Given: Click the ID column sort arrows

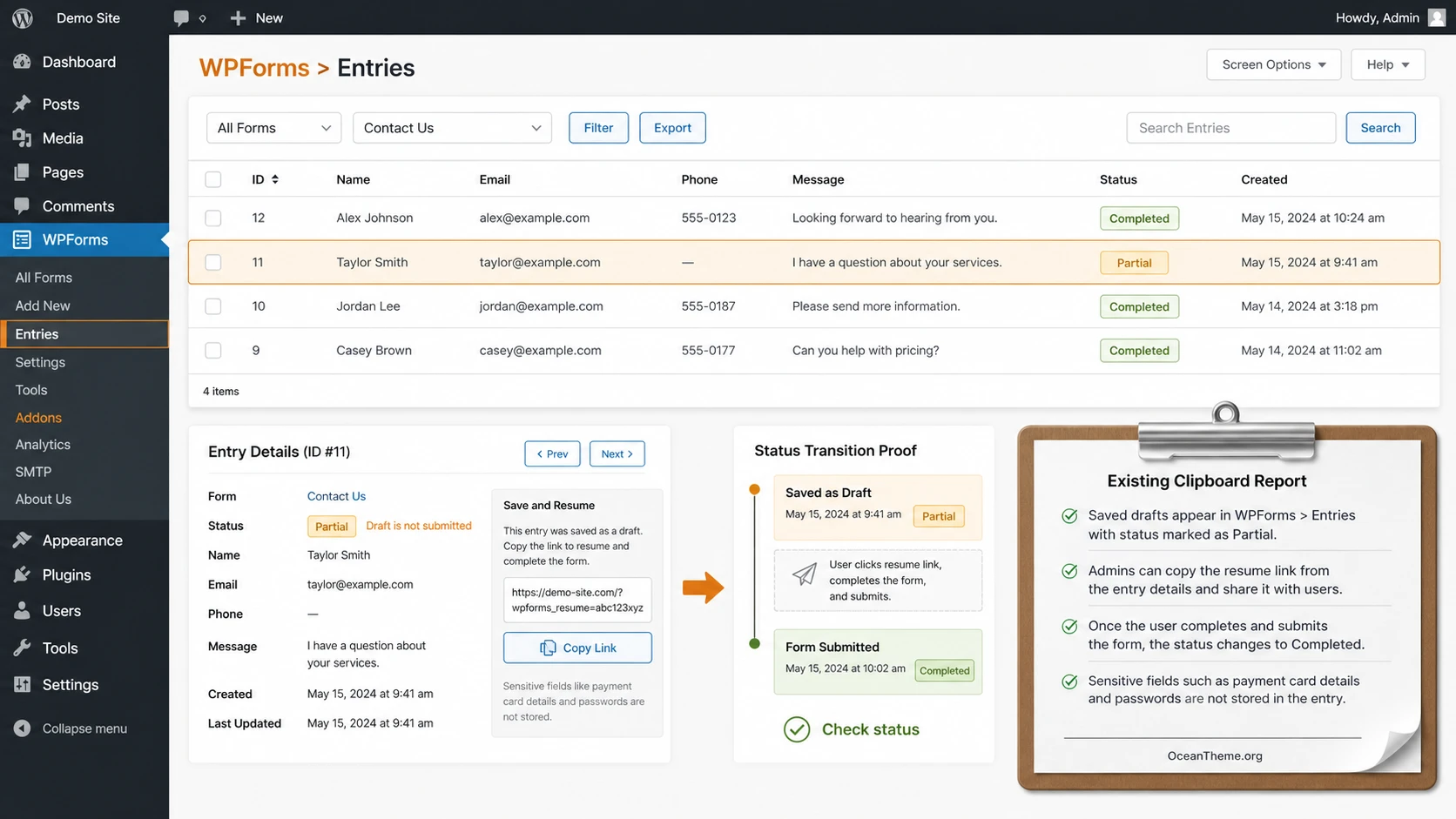Looking at the screenshot, I should [x=275, y=179].
